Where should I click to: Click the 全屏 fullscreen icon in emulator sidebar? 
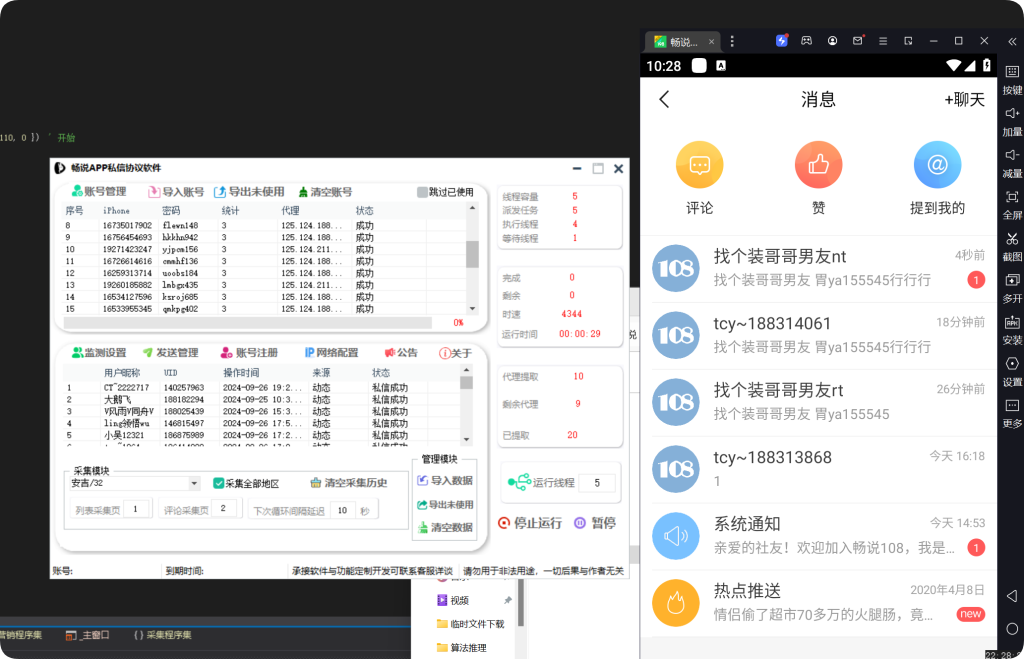(x=1012, y=197)
